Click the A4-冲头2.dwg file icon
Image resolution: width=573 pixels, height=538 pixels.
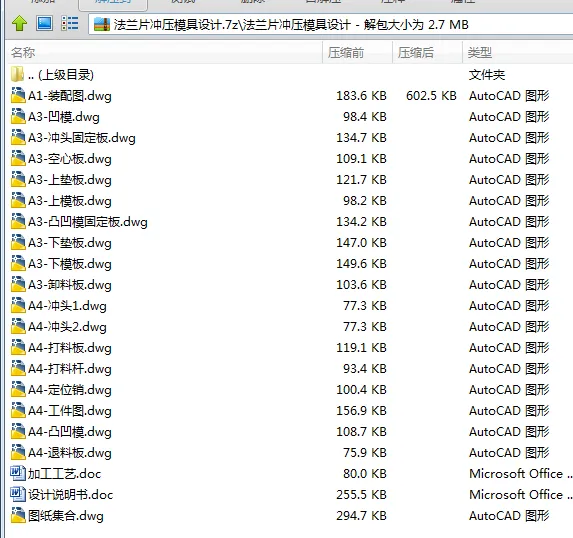18,326
